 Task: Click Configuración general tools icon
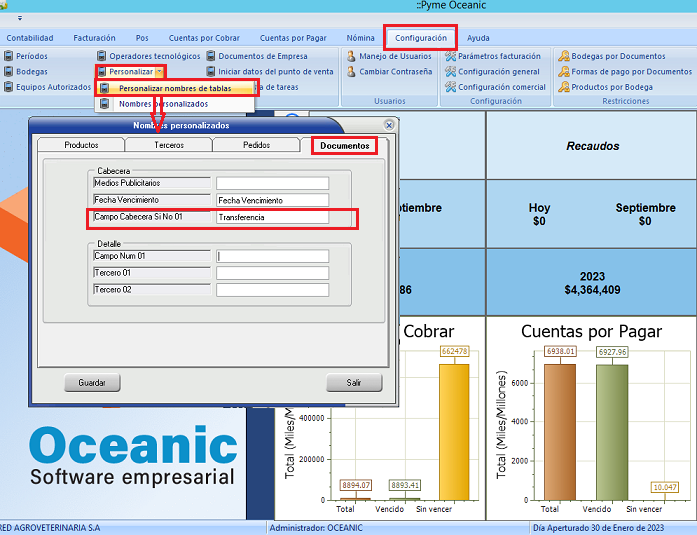tap(450, 72)
